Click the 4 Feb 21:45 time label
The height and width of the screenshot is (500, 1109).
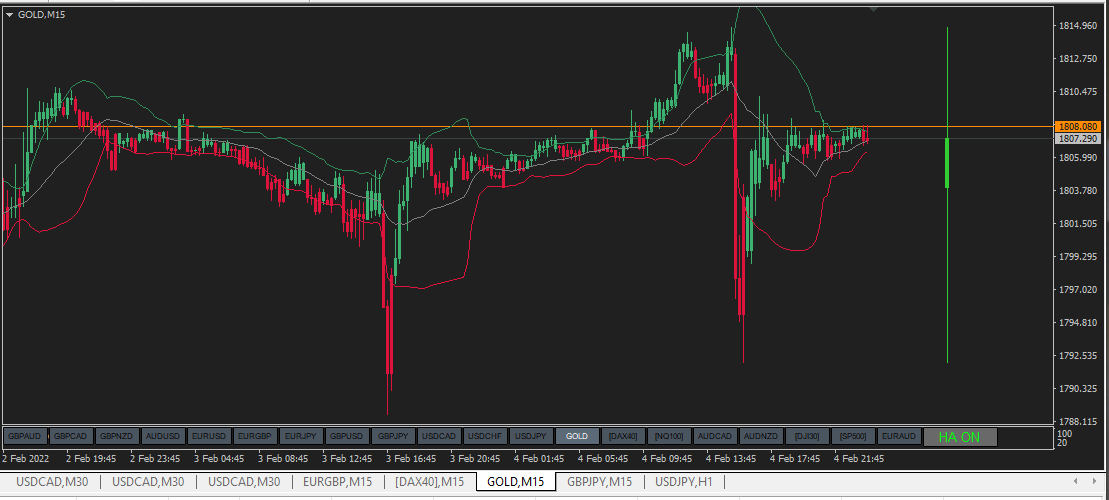point(859,458)
